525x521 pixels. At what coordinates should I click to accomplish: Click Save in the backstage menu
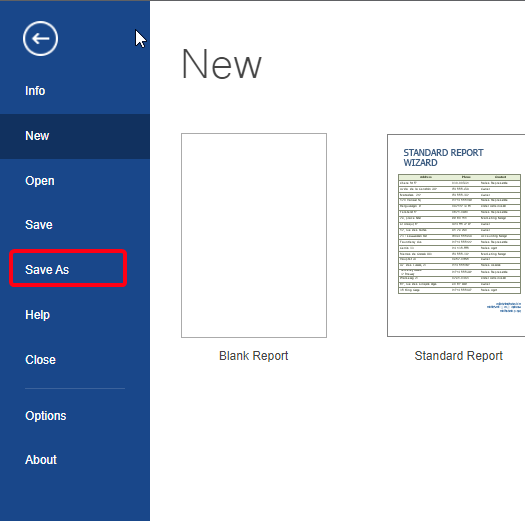[x=39, y=225]
